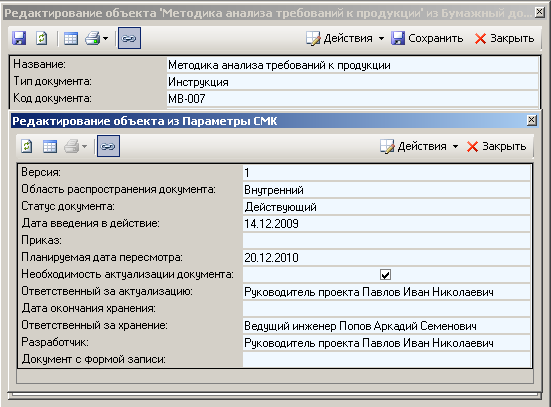Image resolution: width=551 pixels, height=407 pixels.
Task: Open table view icon in outer window toolbar
Action: [x=71, y=38]
